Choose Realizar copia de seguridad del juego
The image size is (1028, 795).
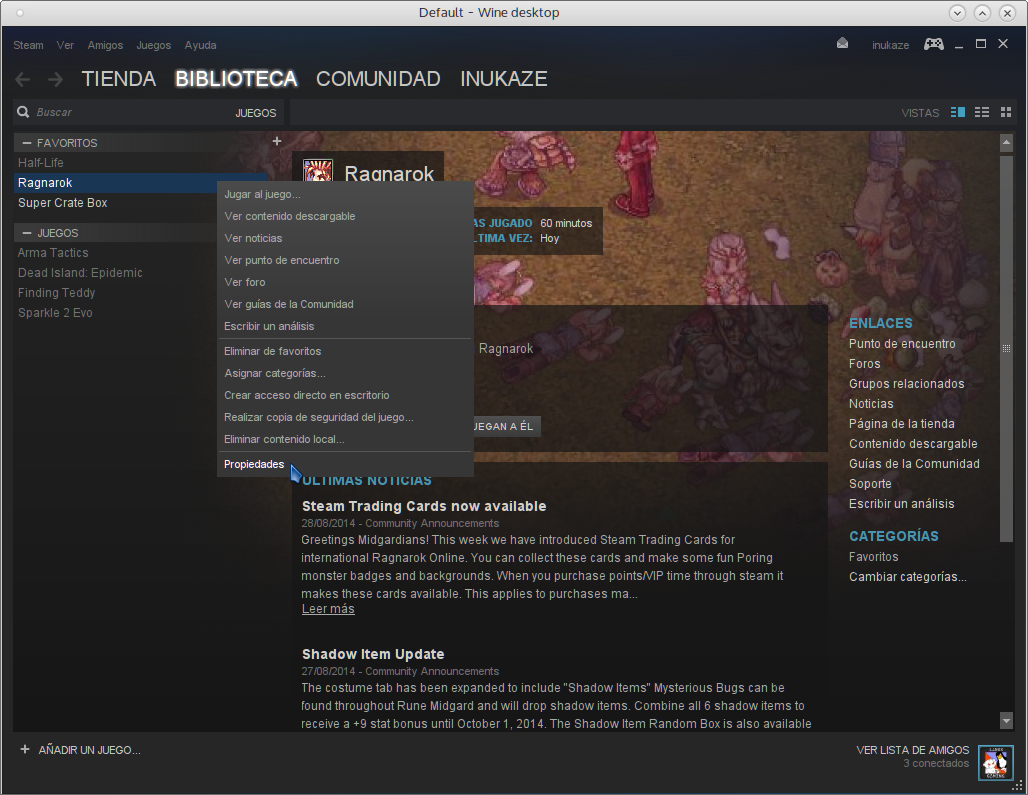coord(345,417)
